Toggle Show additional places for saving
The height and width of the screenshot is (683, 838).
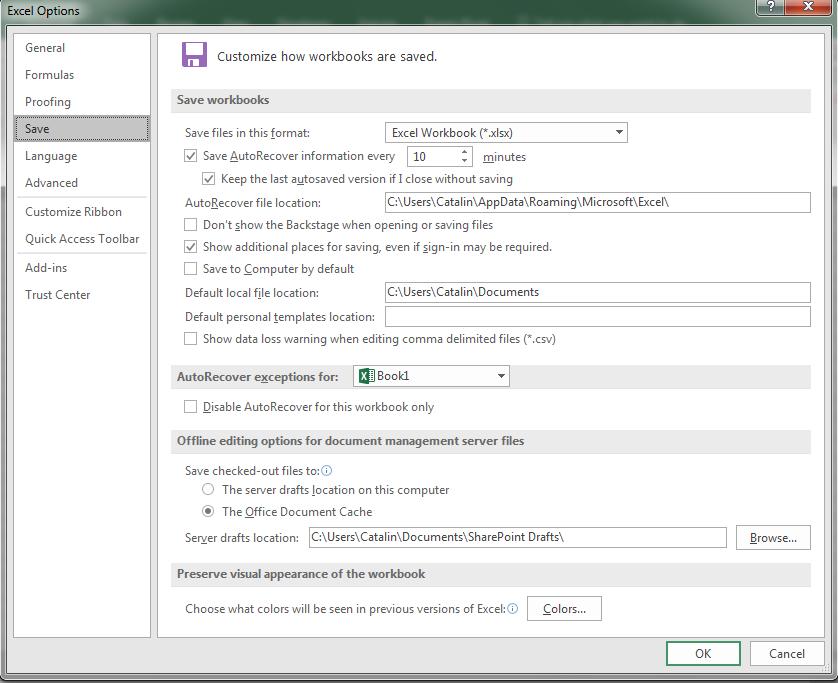(190, 246)
